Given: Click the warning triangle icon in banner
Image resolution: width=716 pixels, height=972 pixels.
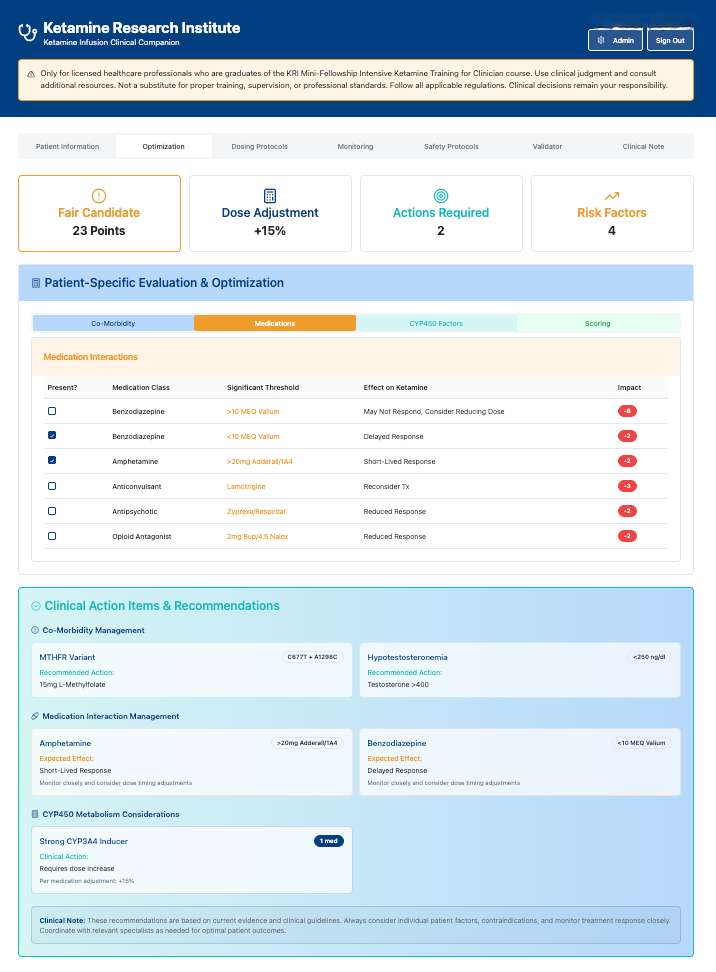Looking at the screenshot, I should pos(29,73).
